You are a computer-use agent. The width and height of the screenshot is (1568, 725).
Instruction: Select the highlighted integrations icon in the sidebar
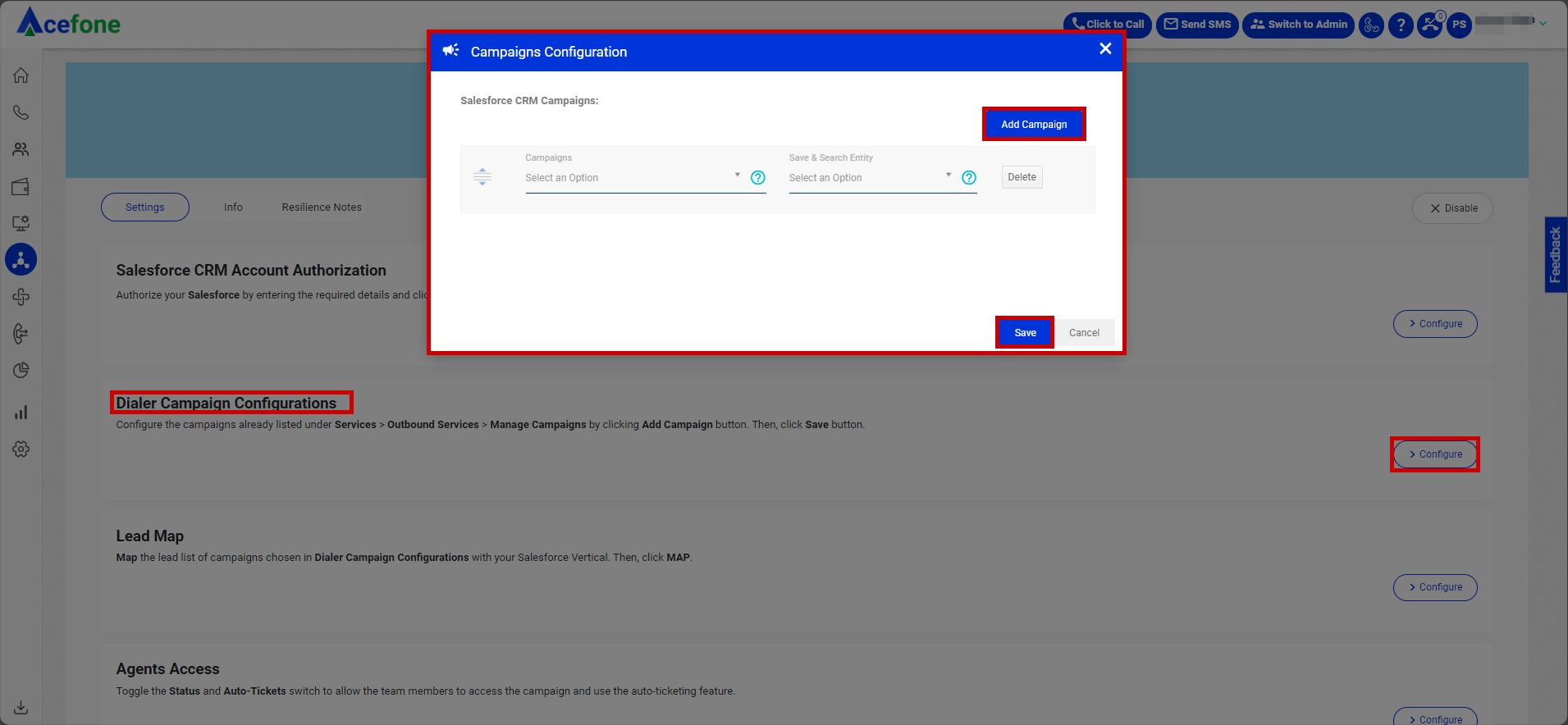point(21,260)
